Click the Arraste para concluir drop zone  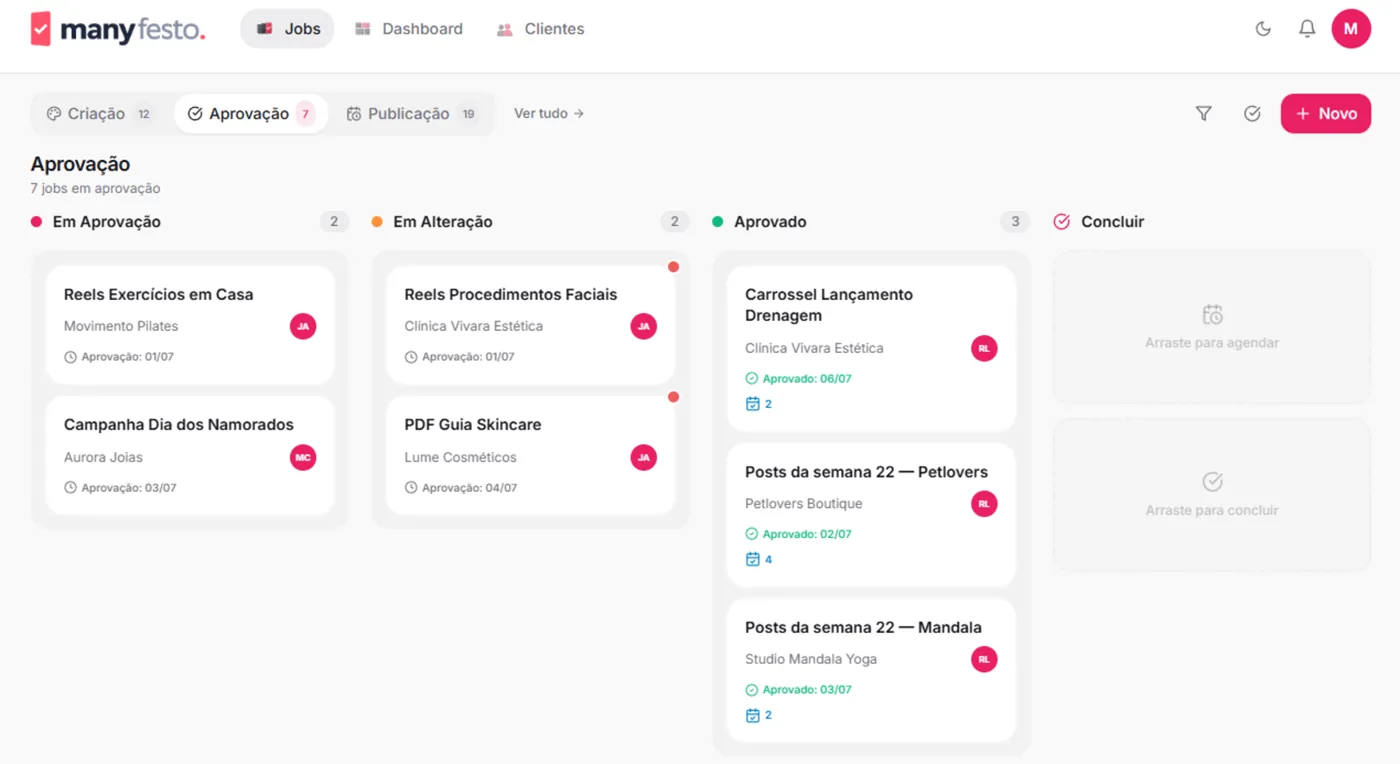1212,495
